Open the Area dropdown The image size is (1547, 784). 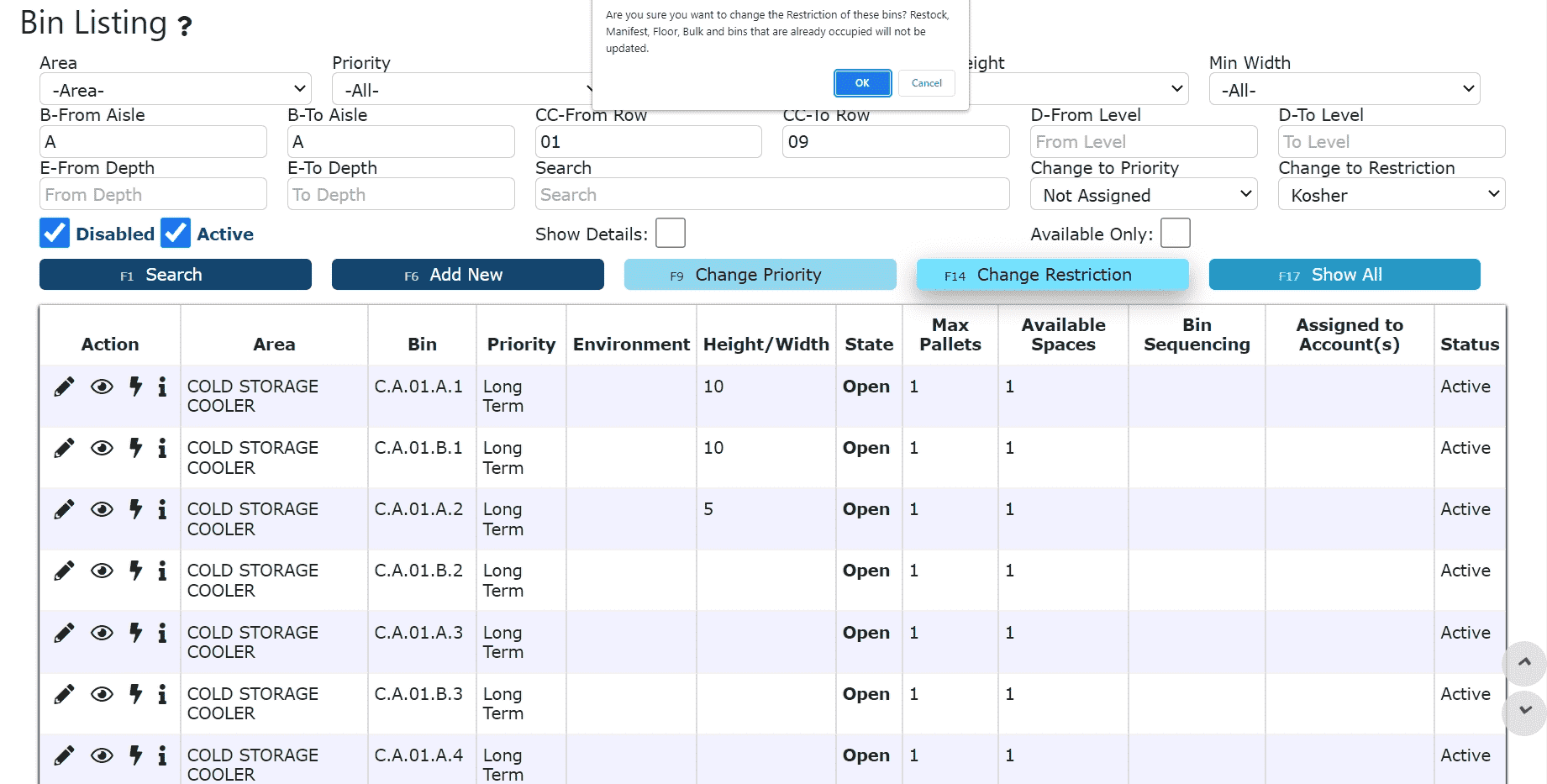pos(176,89)
